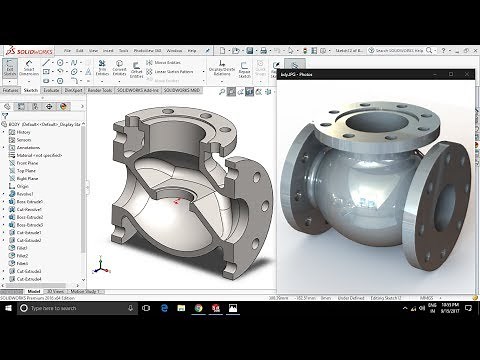Expand the panel tabs with right arrow
This screenshot has width=480, height=360.
click(x=82, y=107)
